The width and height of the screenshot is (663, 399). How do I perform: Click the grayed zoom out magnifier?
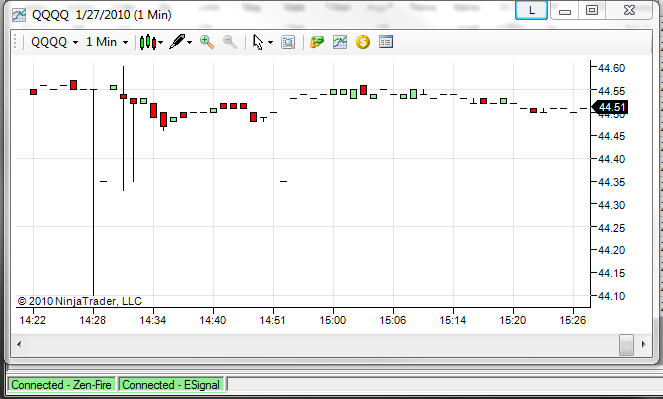(x=230, y=42)
